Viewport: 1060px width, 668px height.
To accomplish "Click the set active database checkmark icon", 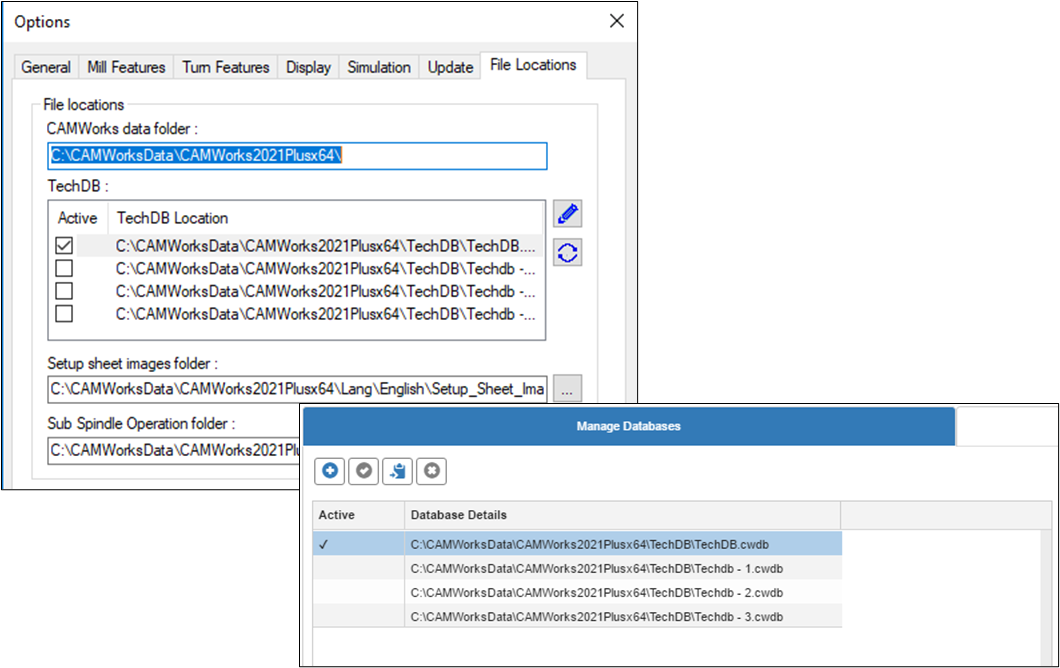I will pos(364,471).
